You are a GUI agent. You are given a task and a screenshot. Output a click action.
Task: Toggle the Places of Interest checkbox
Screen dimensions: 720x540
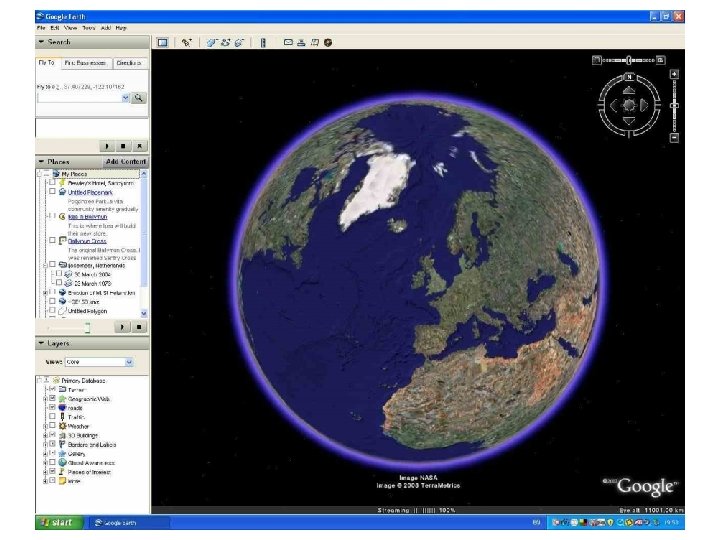coord(53,472)
